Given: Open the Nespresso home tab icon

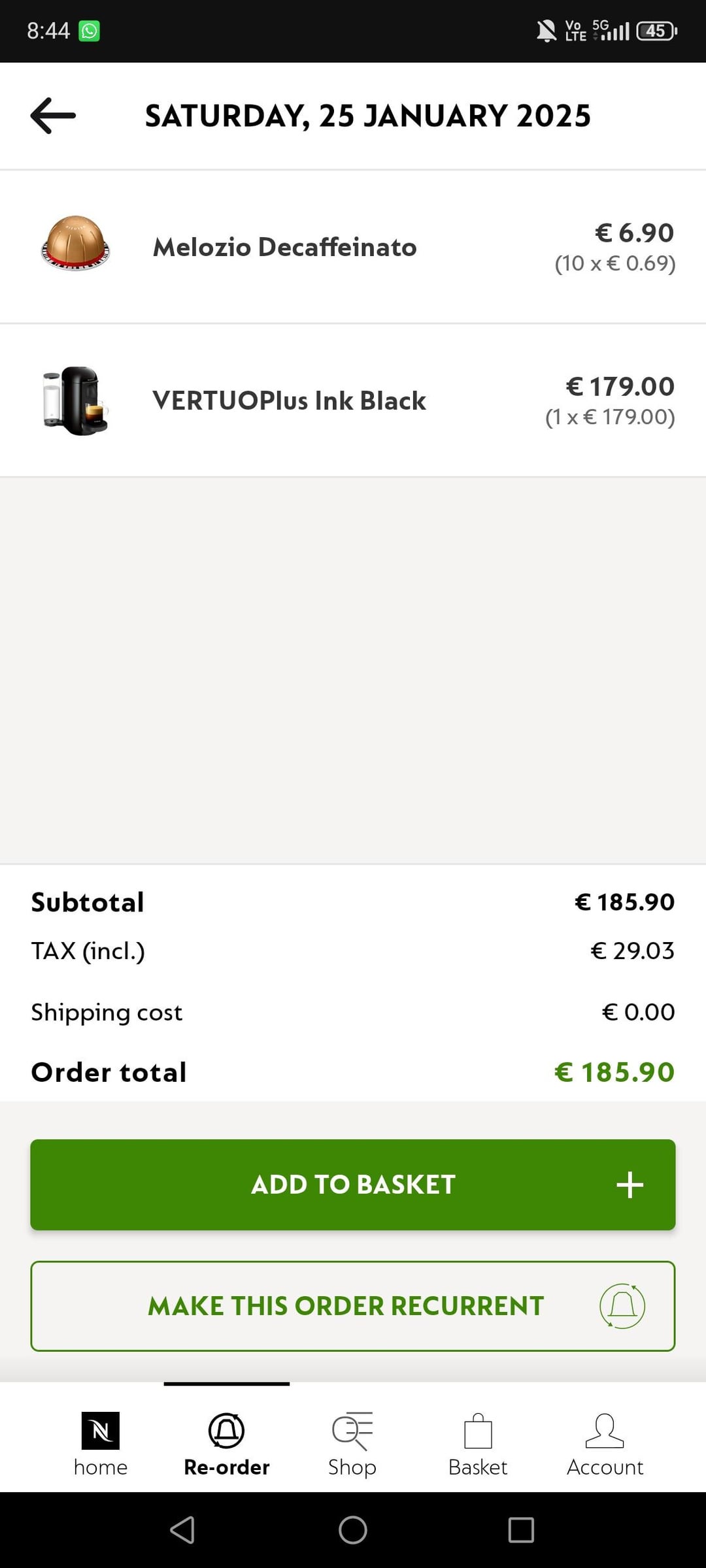Looking at the screenshot, I should point(100,1430).
